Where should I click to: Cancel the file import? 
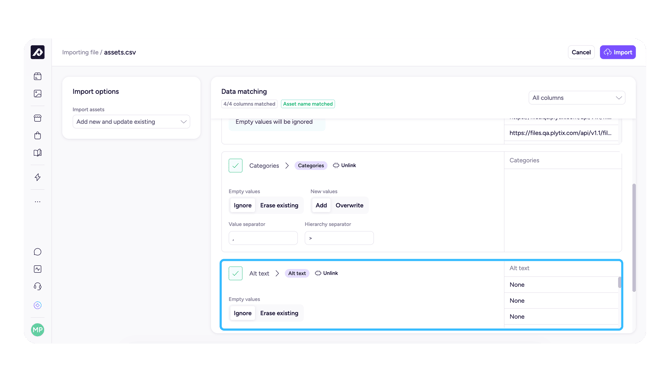click(x=581, y=52)
